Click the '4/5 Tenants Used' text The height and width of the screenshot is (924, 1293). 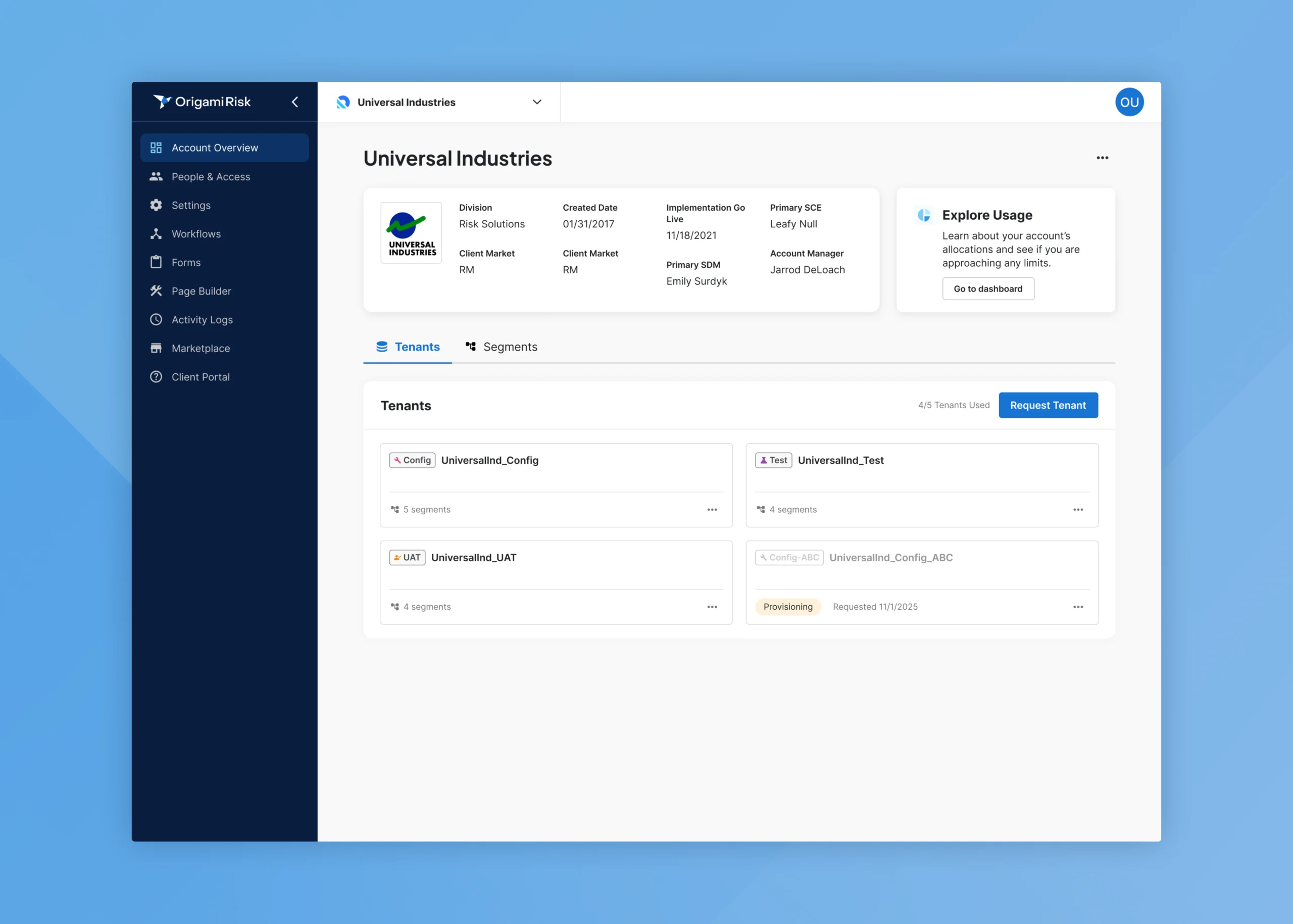(x=954, y=405)
